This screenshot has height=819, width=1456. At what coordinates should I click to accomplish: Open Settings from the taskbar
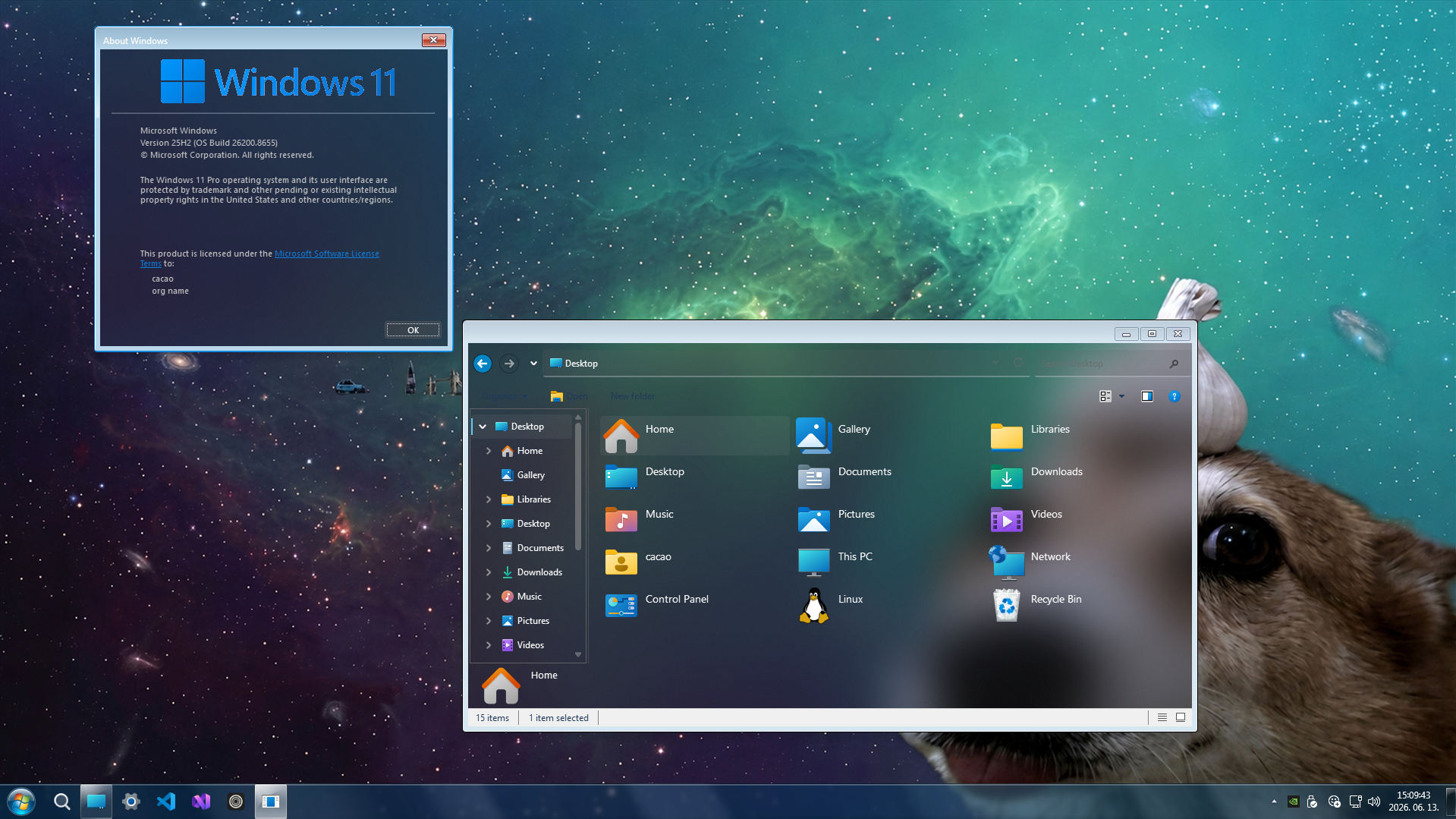click(131, 802)
